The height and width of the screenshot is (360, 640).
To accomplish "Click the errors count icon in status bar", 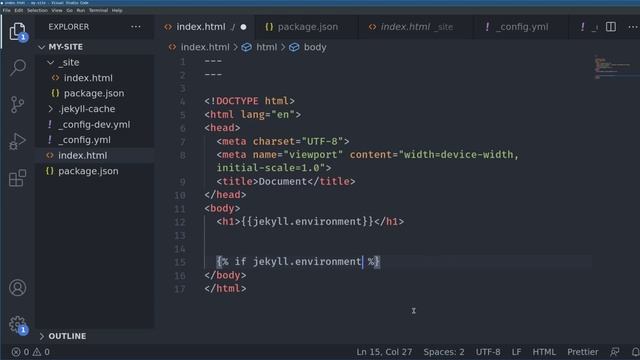I will pyautogui.click(x=20, y=352).
